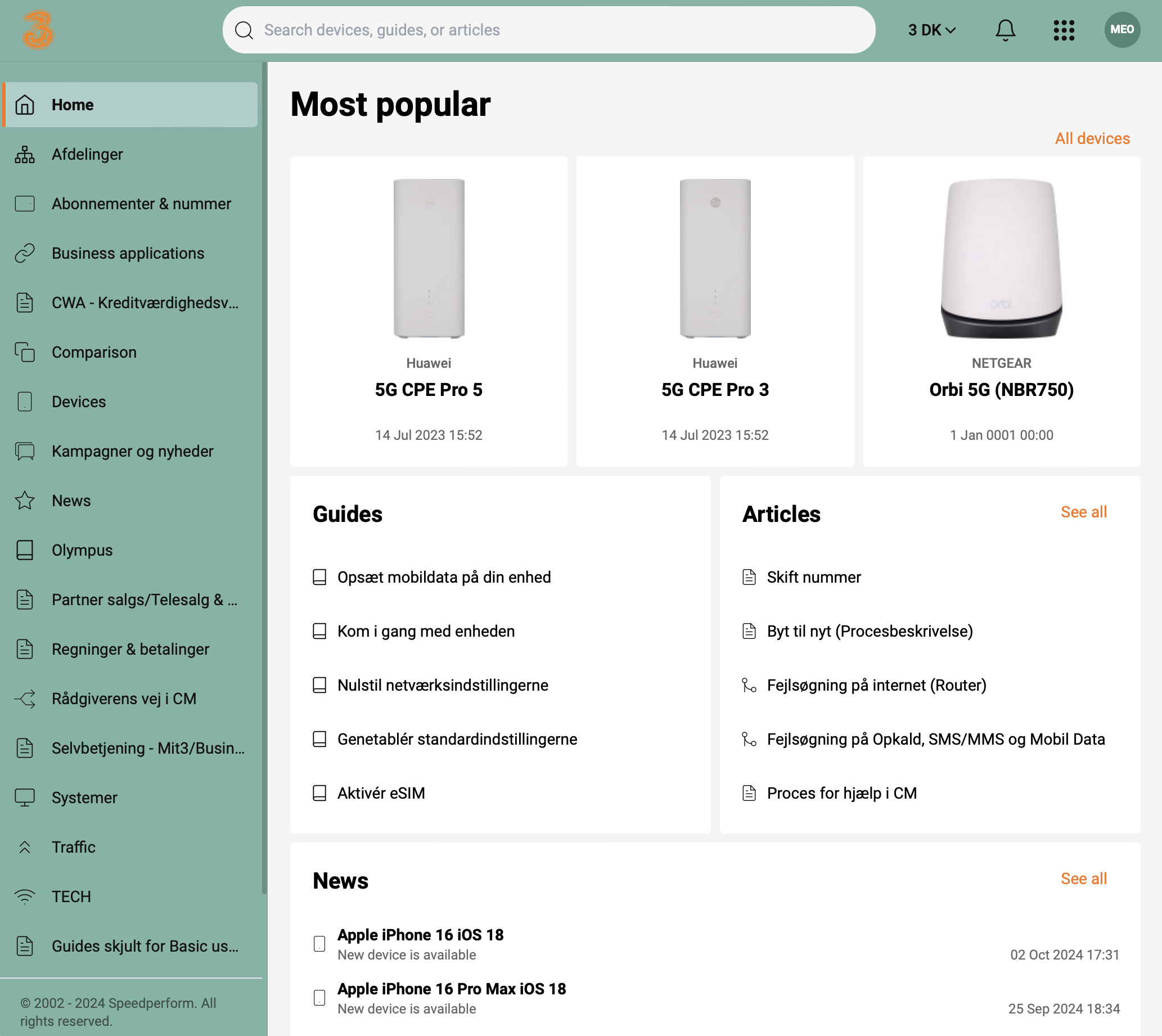Screen dimensions: 1162x1036
Task: Click the search magnifier icon
Action: pyautogui.click(x=244, y=30)
